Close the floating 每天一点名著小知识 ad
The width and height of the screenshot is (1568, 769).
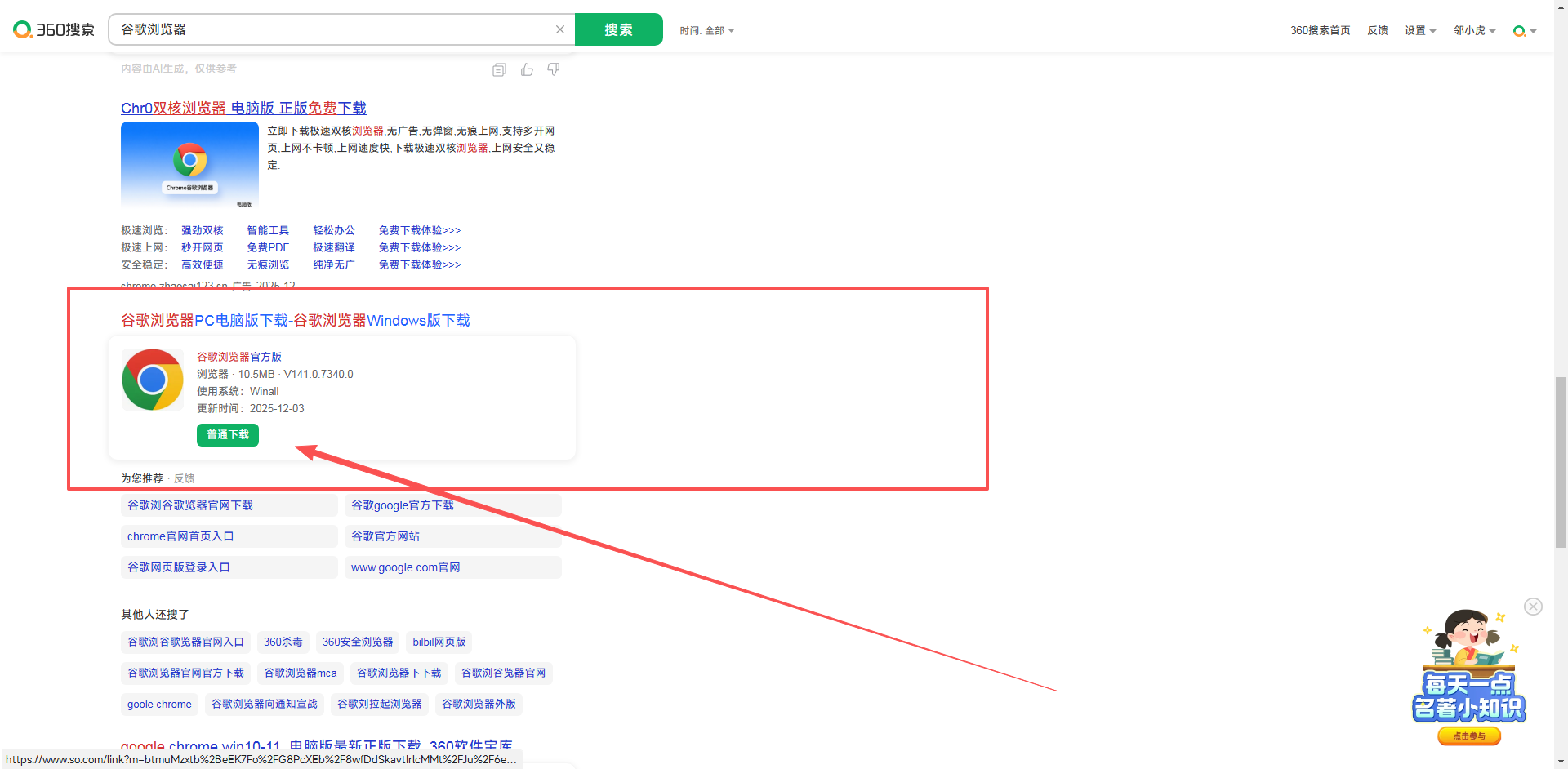point(1533,607)
